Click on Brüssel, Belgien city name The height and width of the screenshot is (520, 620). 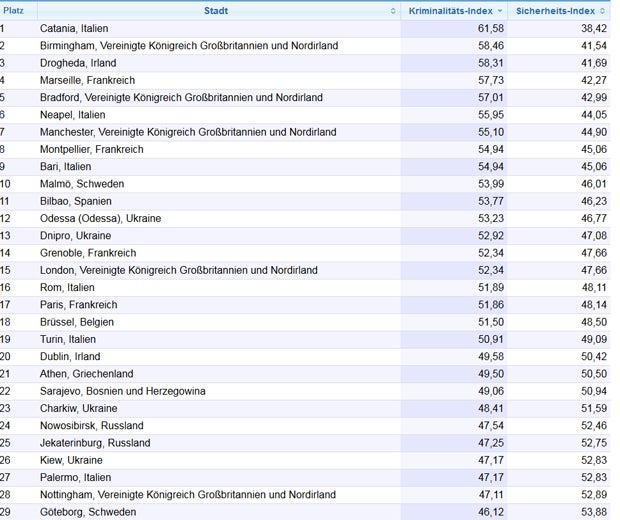click(77, 322)
